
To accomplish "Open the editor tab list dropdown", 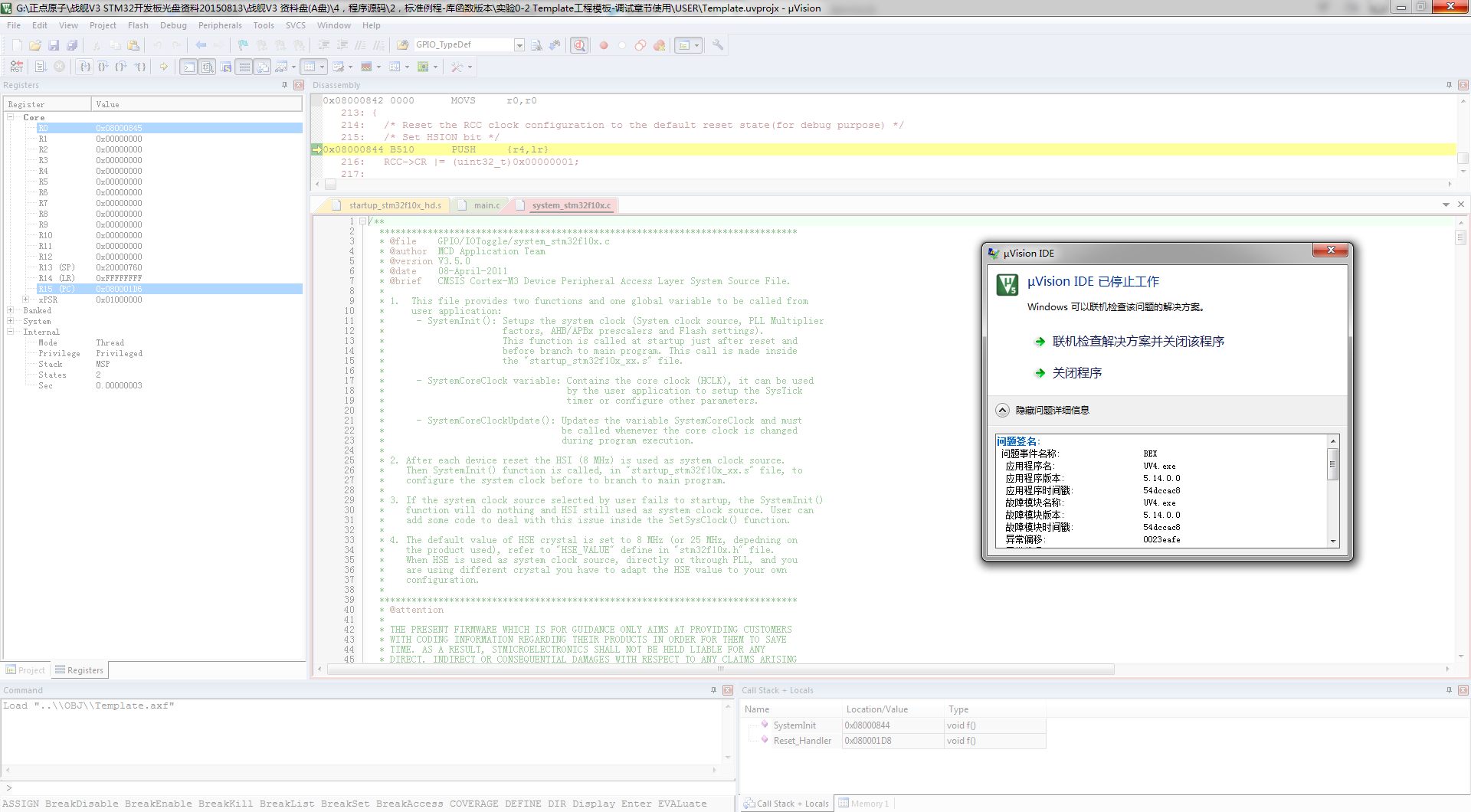I will 1446,205.
